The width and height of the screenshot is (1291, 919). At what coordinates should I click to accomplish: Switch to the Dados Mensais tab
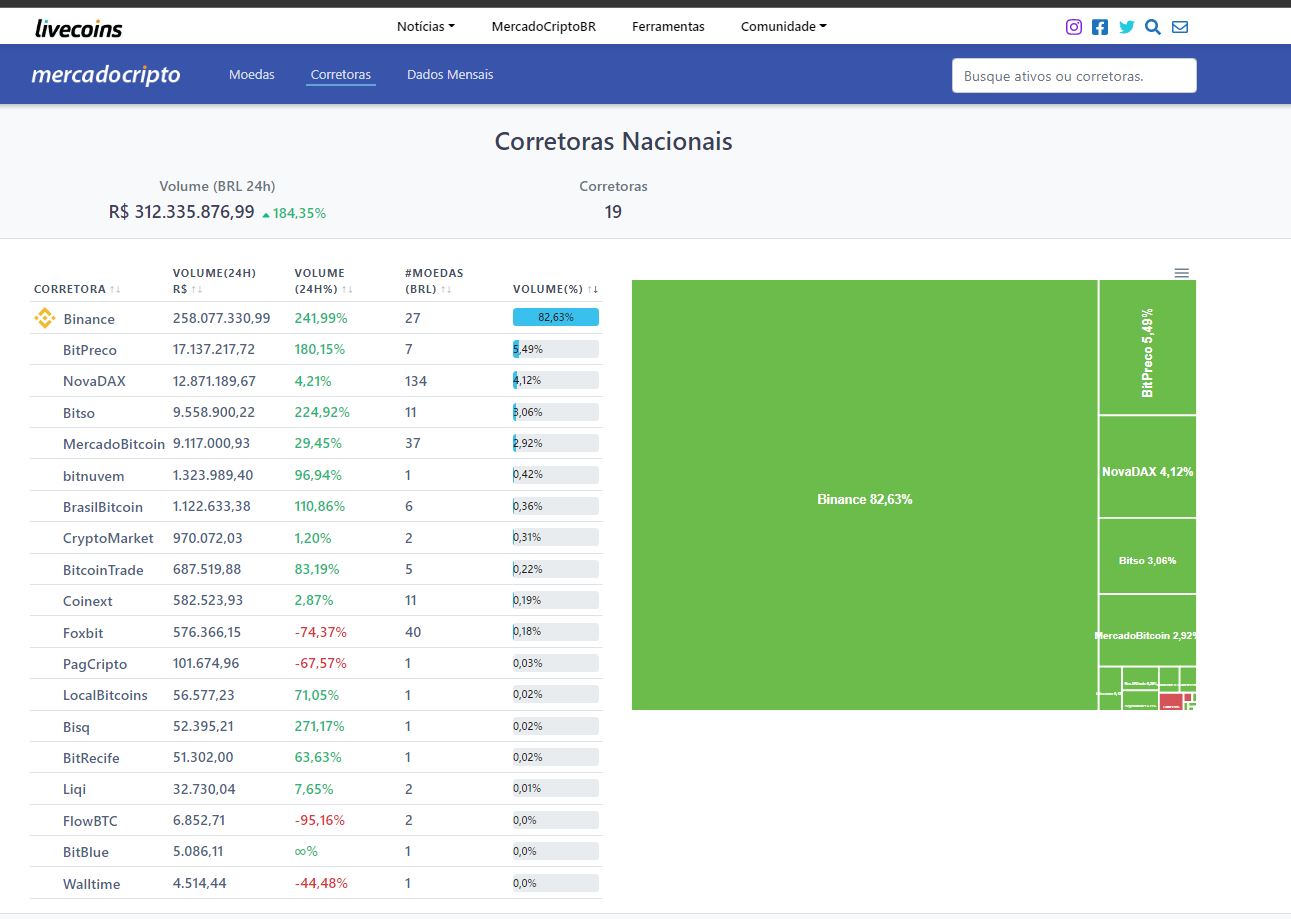[450, 75]
